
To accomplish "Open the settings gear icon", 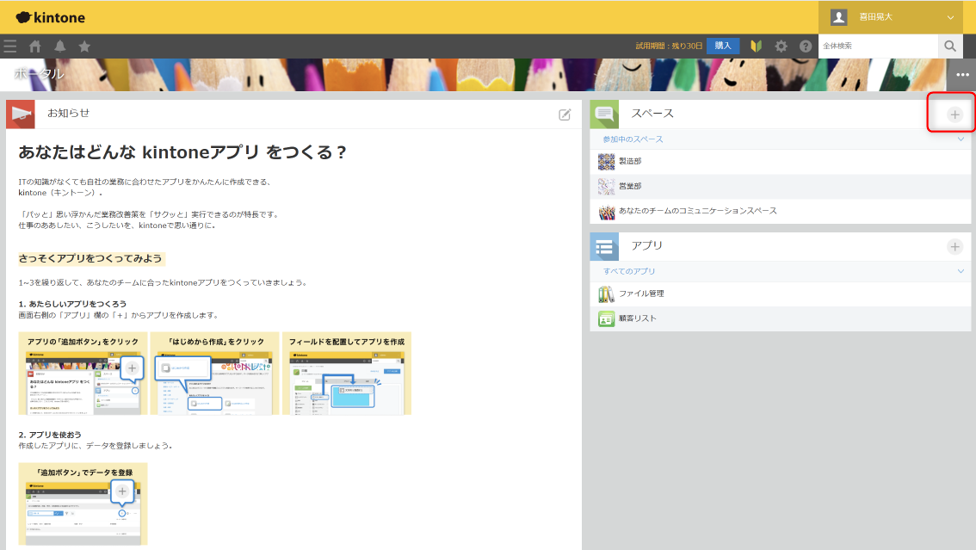I will (781, 46).
